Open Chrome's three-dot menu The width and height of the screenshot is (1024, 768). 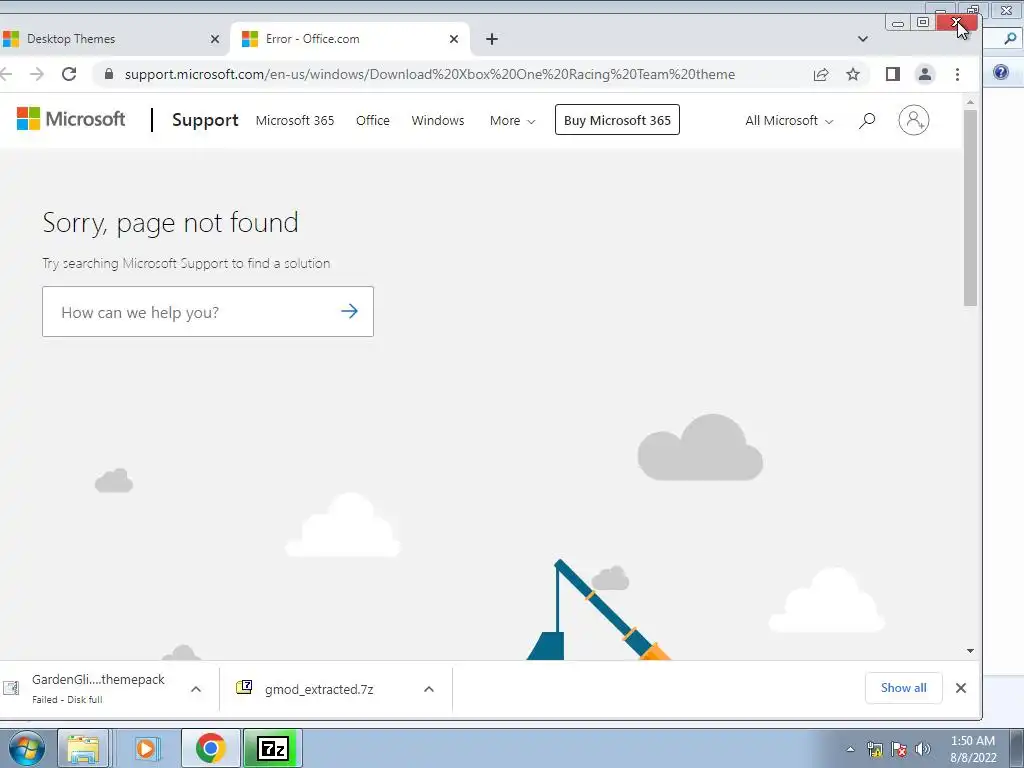point(957,74)
